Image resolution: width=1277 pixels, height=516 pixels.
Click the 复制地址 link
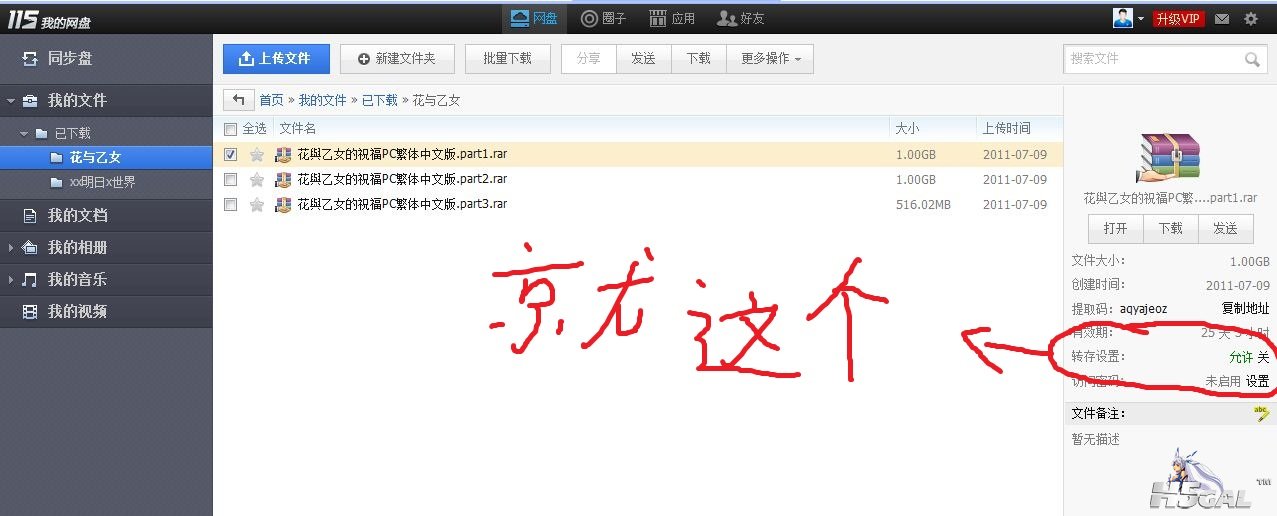click(1245, 309)
